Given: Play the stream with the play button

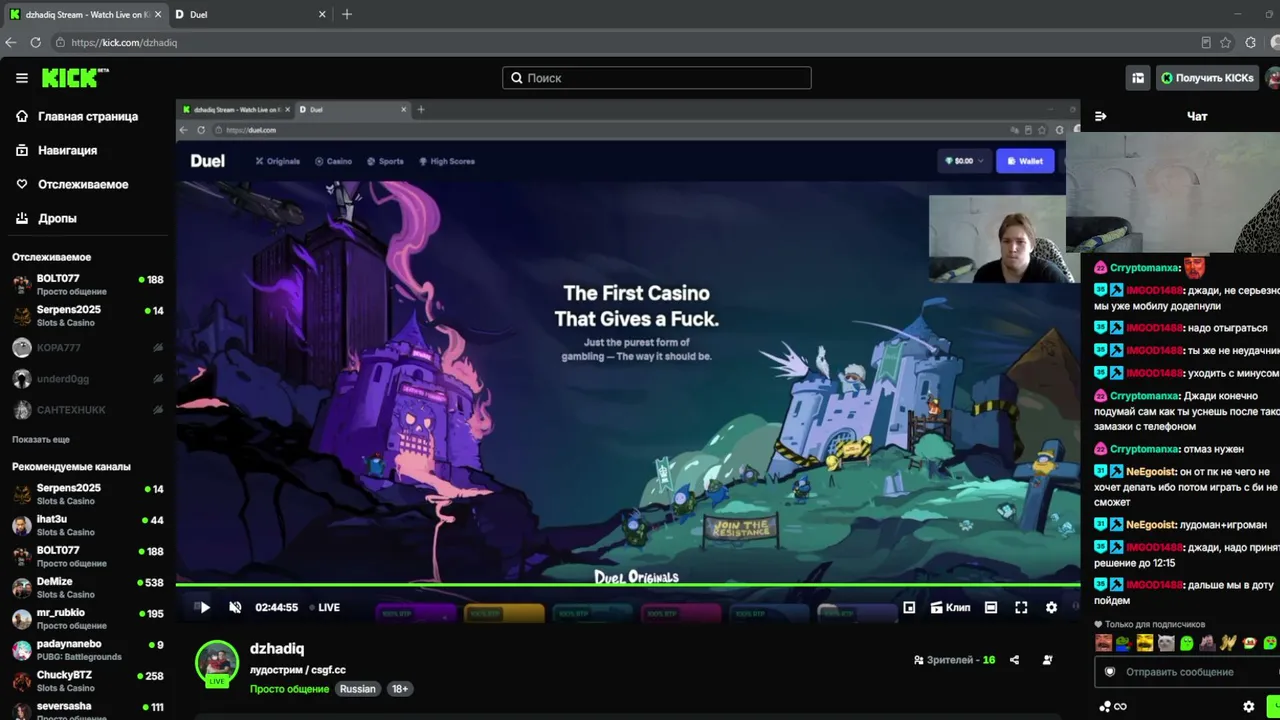Looking at the screenshot, I should [x=204, y=607].
